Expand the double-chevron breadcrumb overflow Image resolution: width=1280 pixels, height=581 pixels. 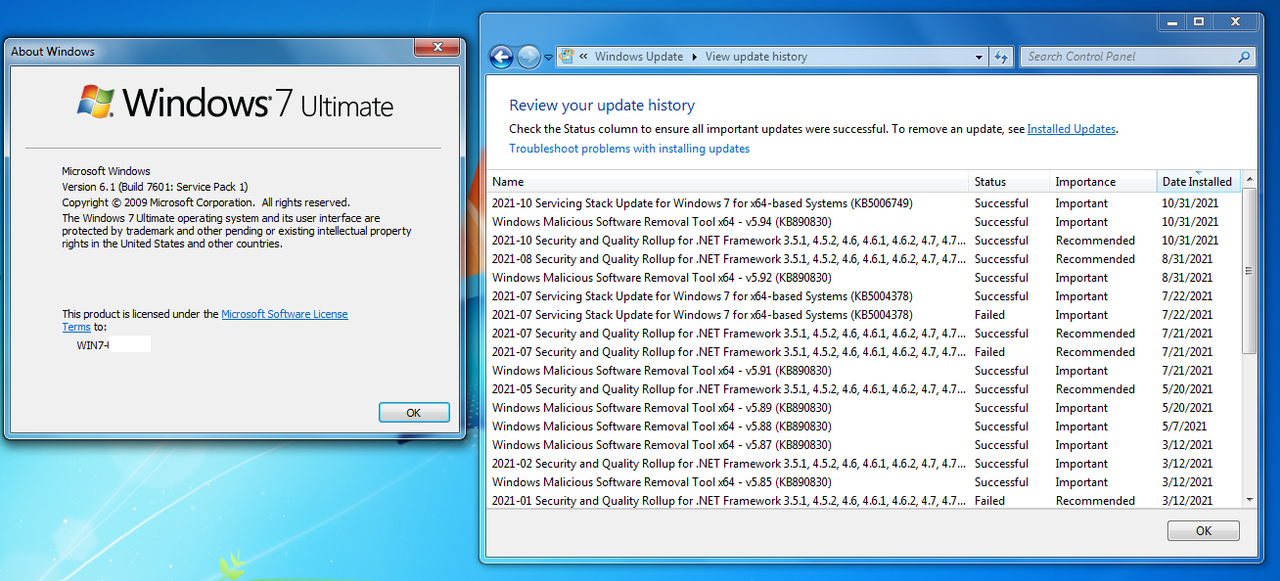tap(583, 57)
